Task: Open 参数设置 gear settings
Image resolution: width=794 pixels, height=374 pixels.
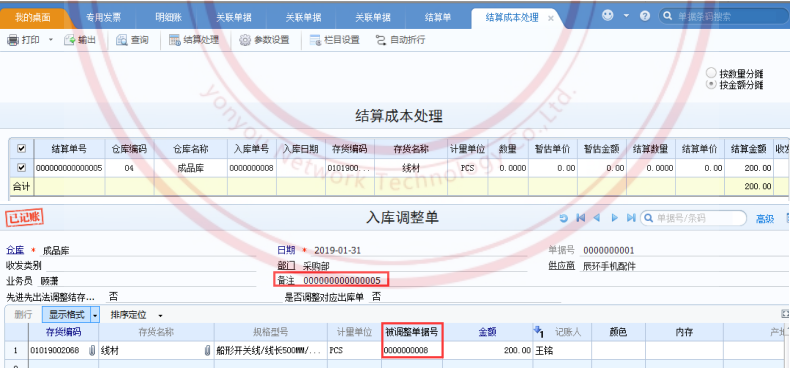Action: point(264,40)
